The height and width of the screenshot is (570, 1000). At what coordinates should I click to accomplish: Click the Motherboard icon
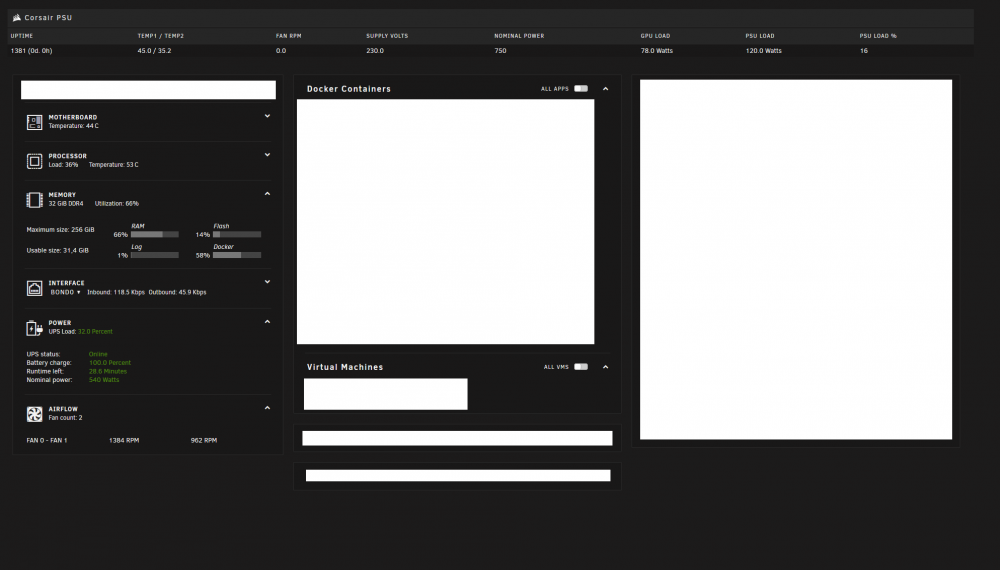[34, 122]
